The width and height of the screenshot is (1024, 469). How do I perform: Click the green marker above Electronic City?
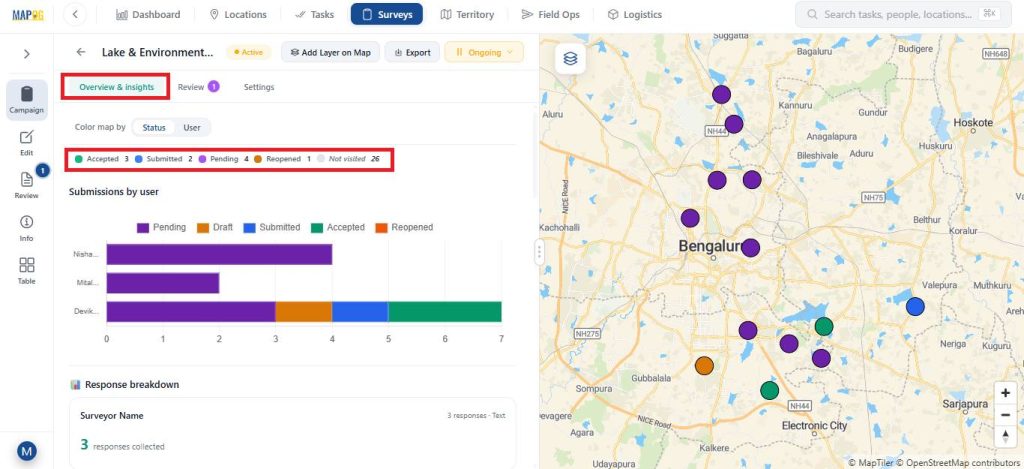[770, 391]
